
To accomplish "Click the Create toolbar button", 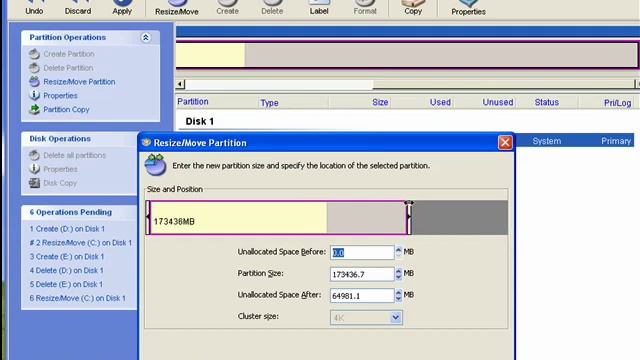I will 227,8.
